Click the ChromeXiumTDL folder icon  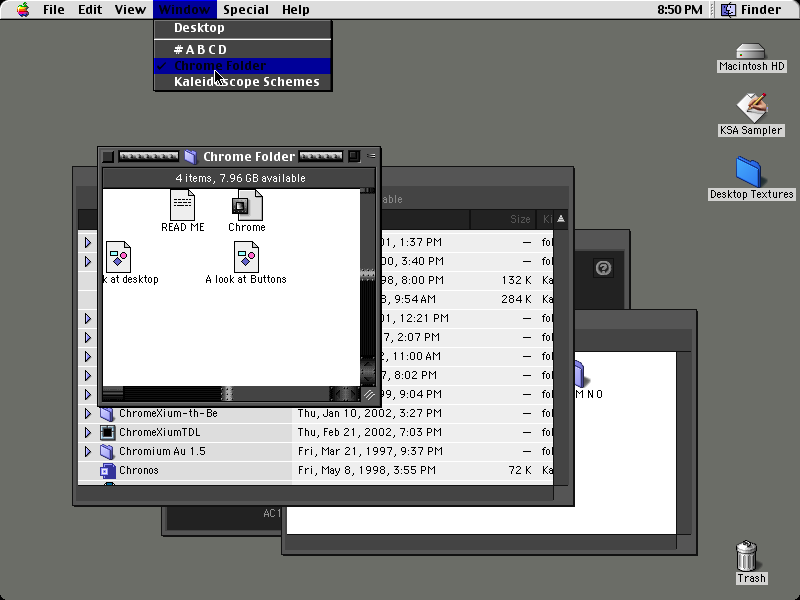107,432
